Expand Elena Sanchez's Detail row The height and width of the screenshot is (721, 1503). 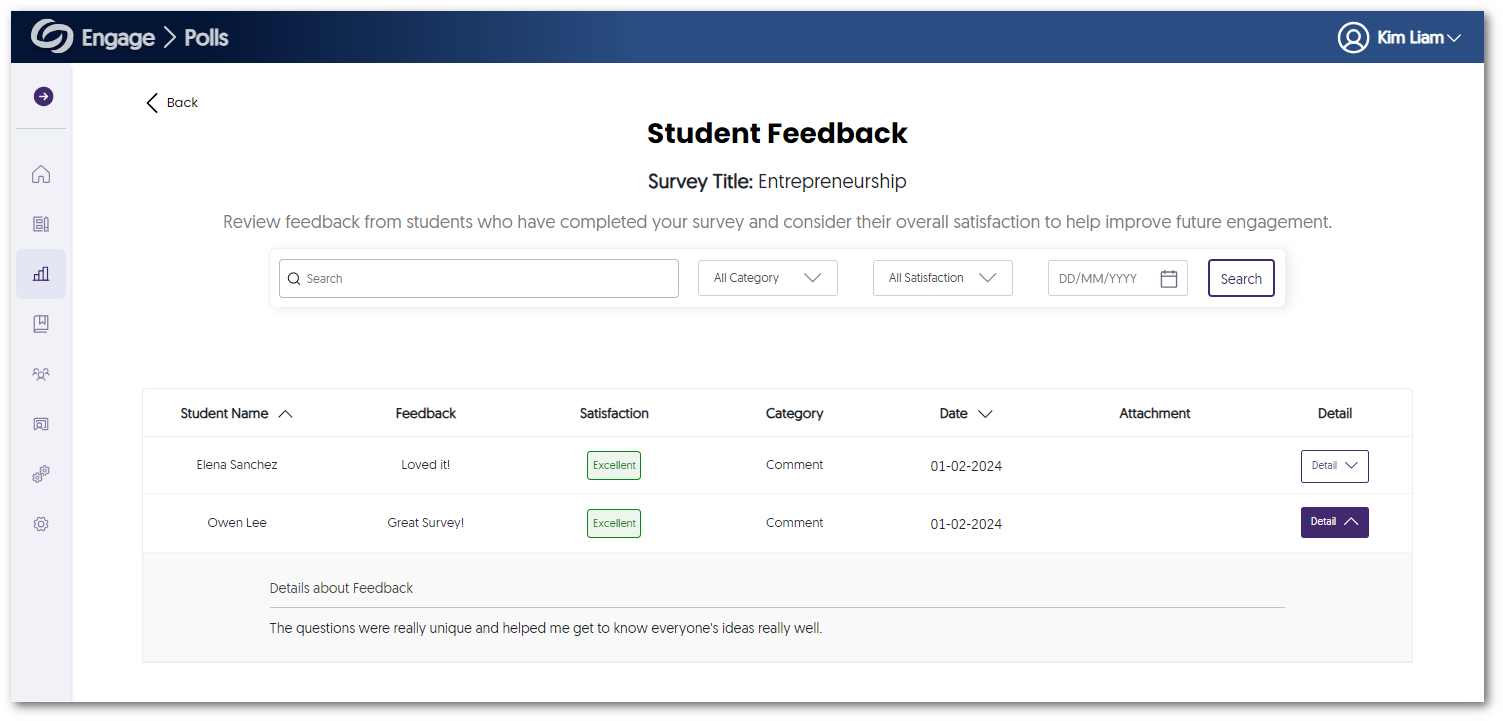1334,466
